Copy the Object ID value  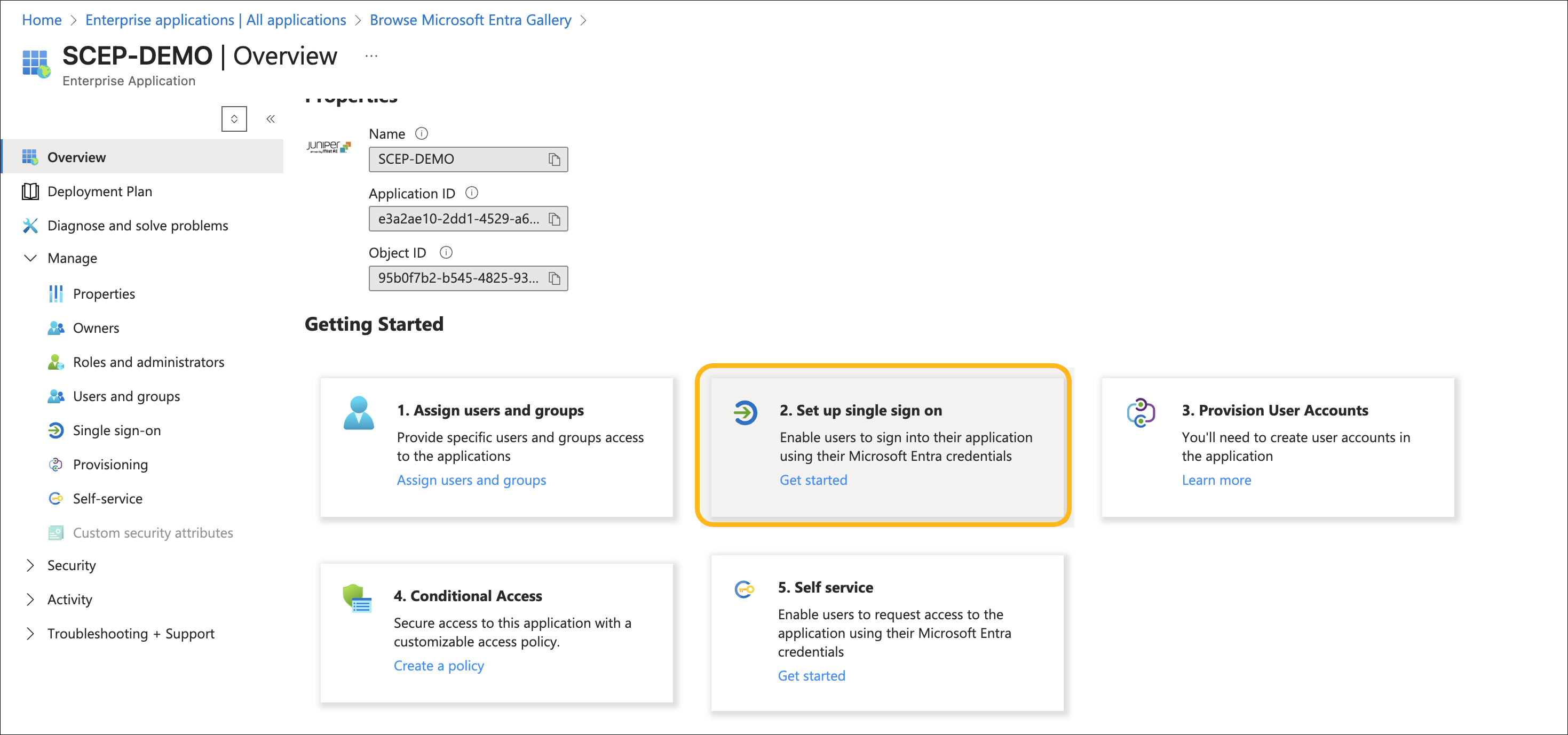click(554, 278)
